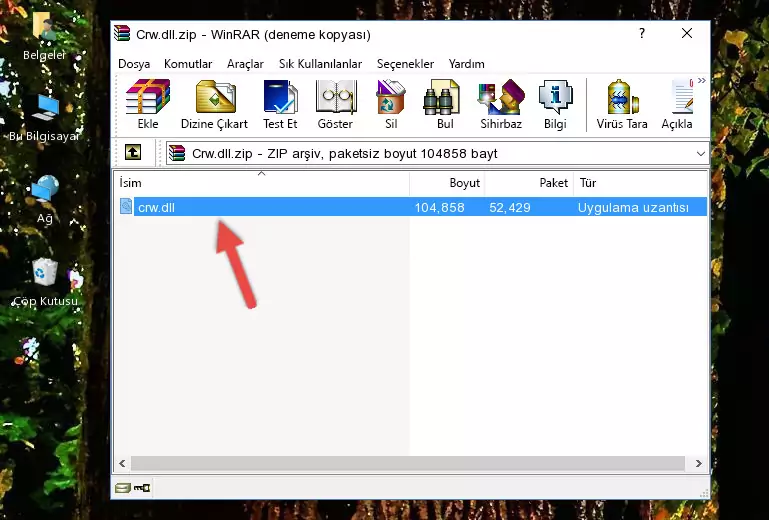Click the drive icon in status bar
Viewport: 769px width, 520px height.
tap(123, 488)
